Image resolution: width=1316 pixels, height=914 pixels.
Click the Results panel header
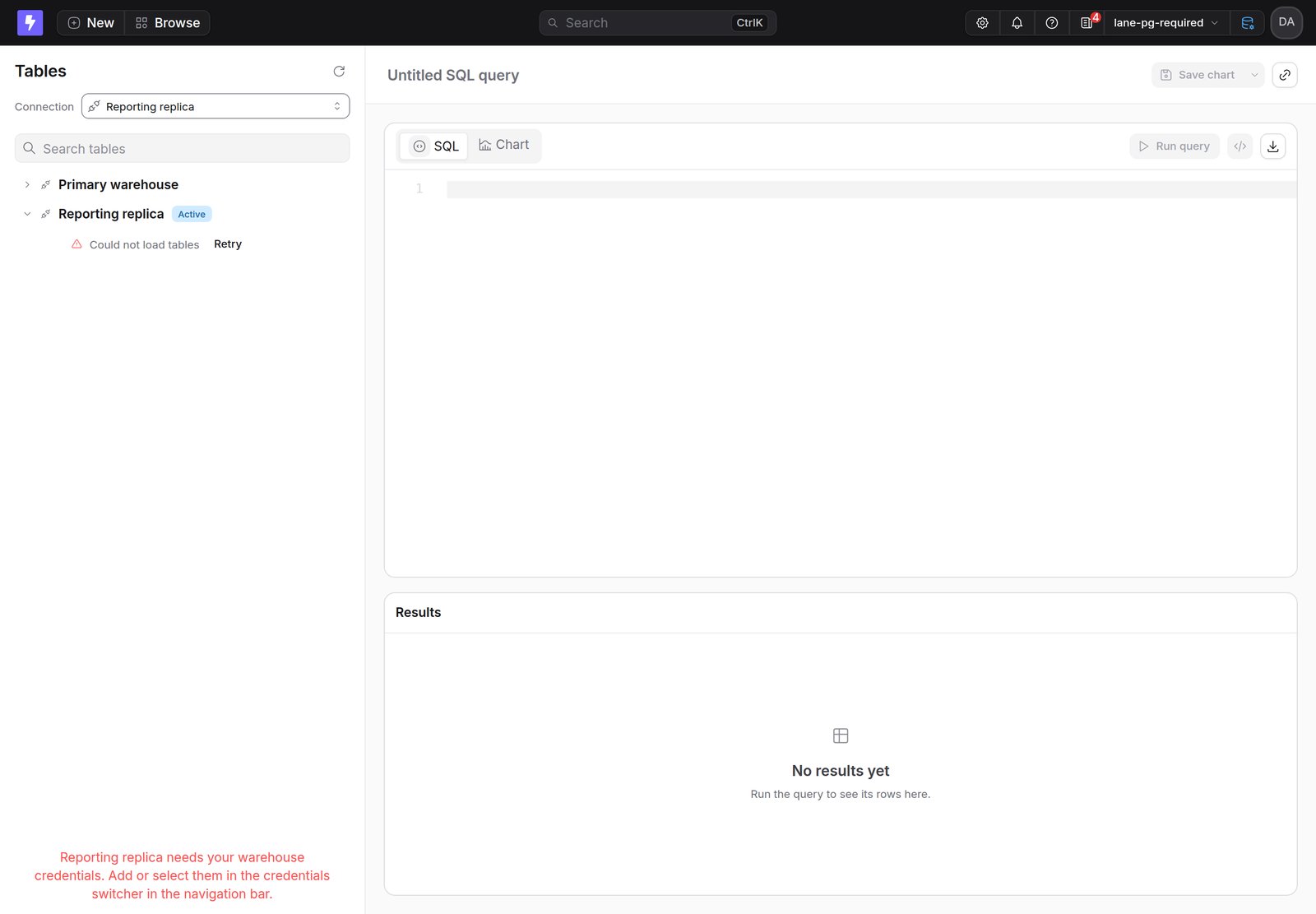coord(841,613)
